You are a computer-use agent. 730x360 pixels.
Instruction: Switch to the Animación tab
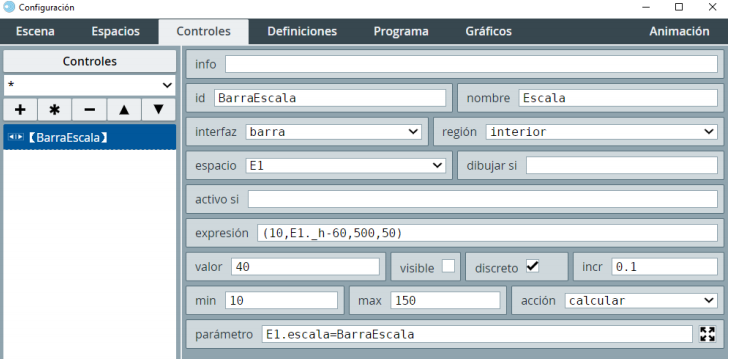[679, 32]
